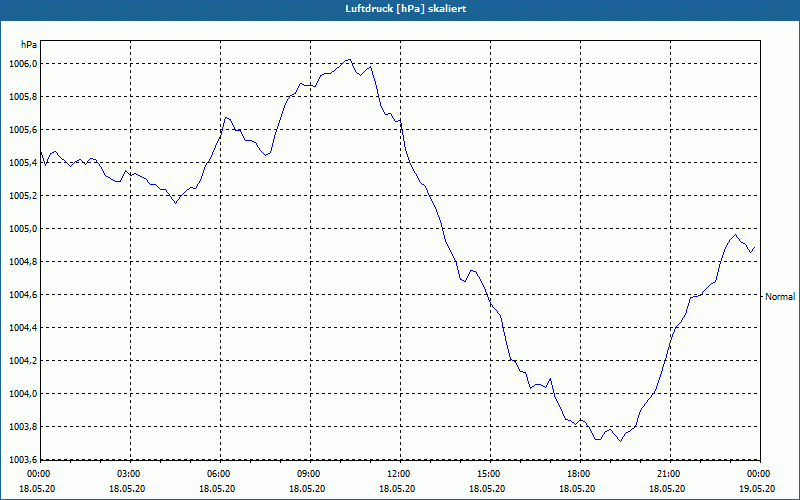Click the 19.05.20 date label
The width and height of the screenshot is (800, 500).
tap(756, 488)
